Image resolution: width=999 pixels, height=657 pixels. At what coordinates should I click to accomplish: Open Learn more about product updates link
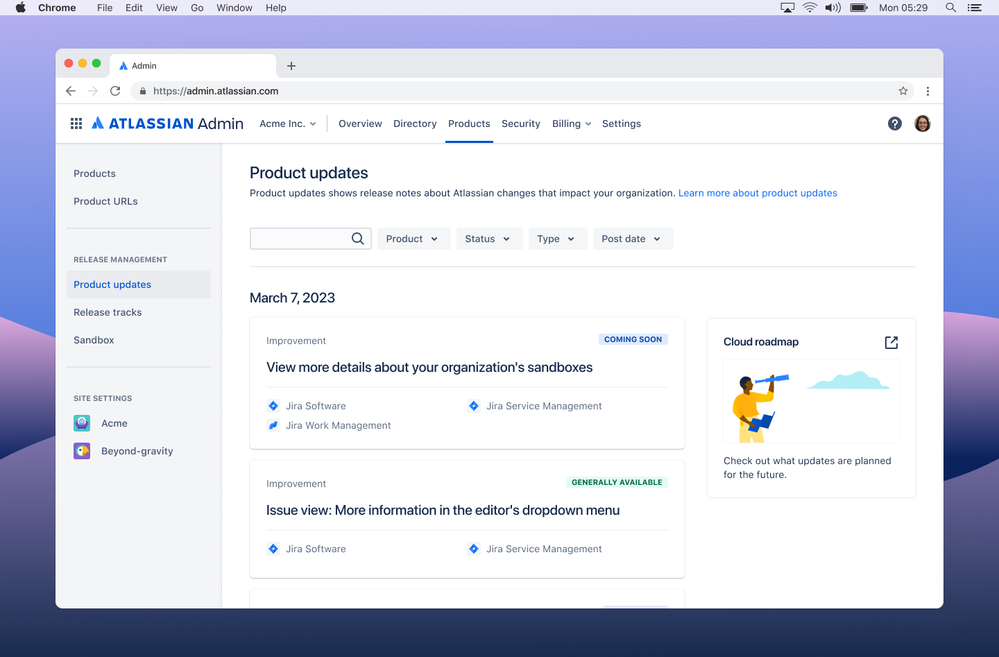(x=758, y=193)
